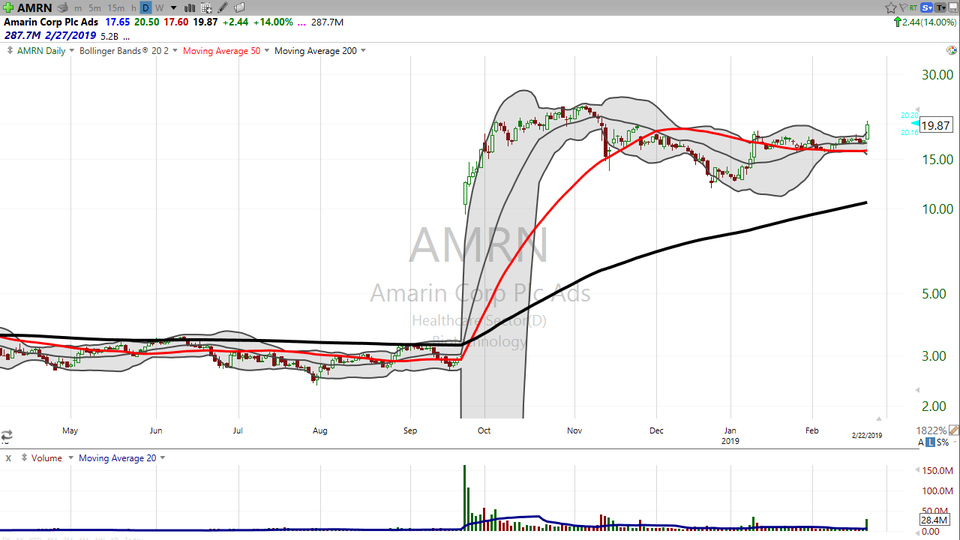
Task: Click the 19.87 price label on axis
Action: tap(936, 126)
